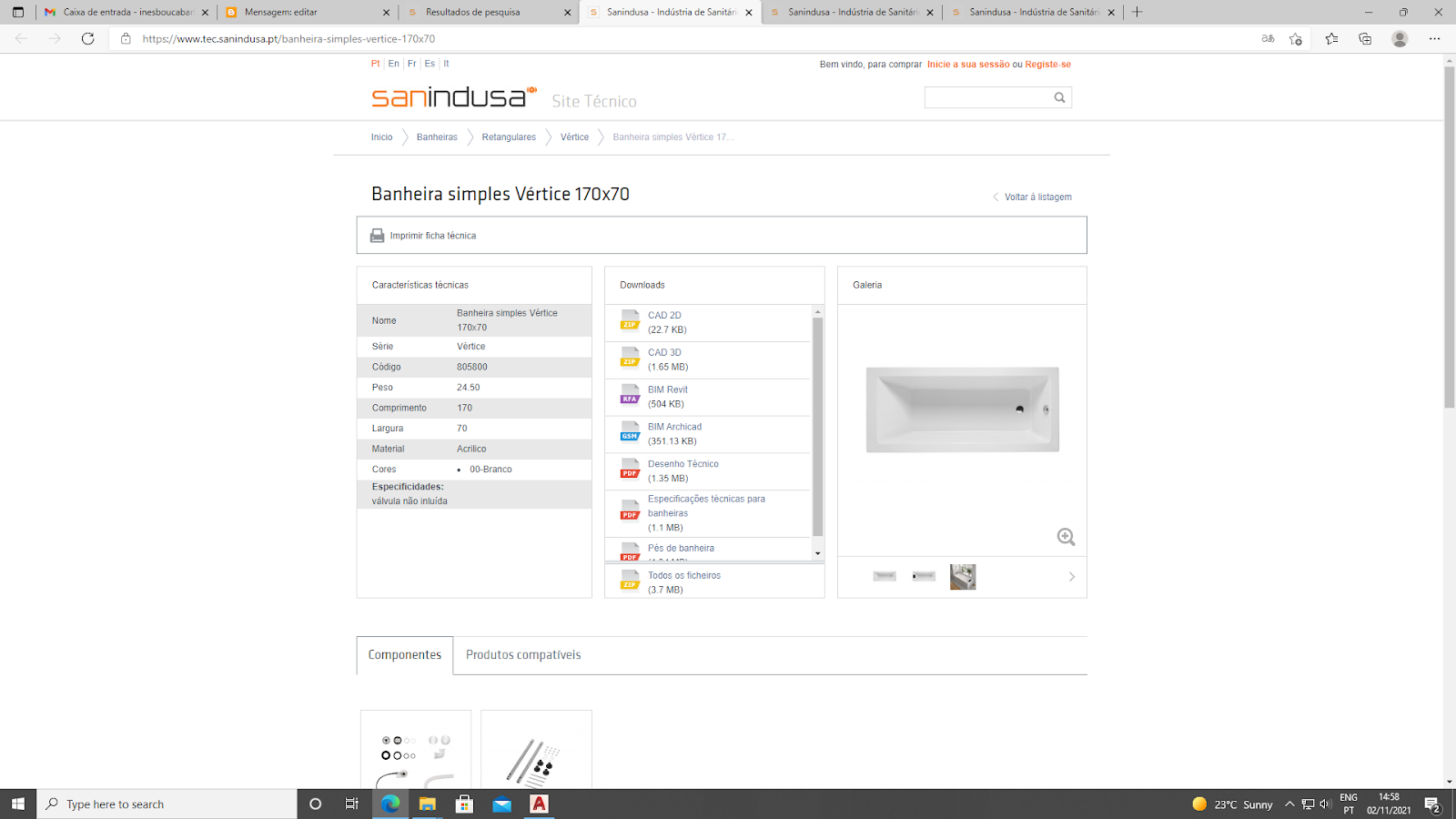This screenshot has height=819, width=1456.
Task: Switch to Caixa de entrada Gmail tab
Action: tap(126, 12)
